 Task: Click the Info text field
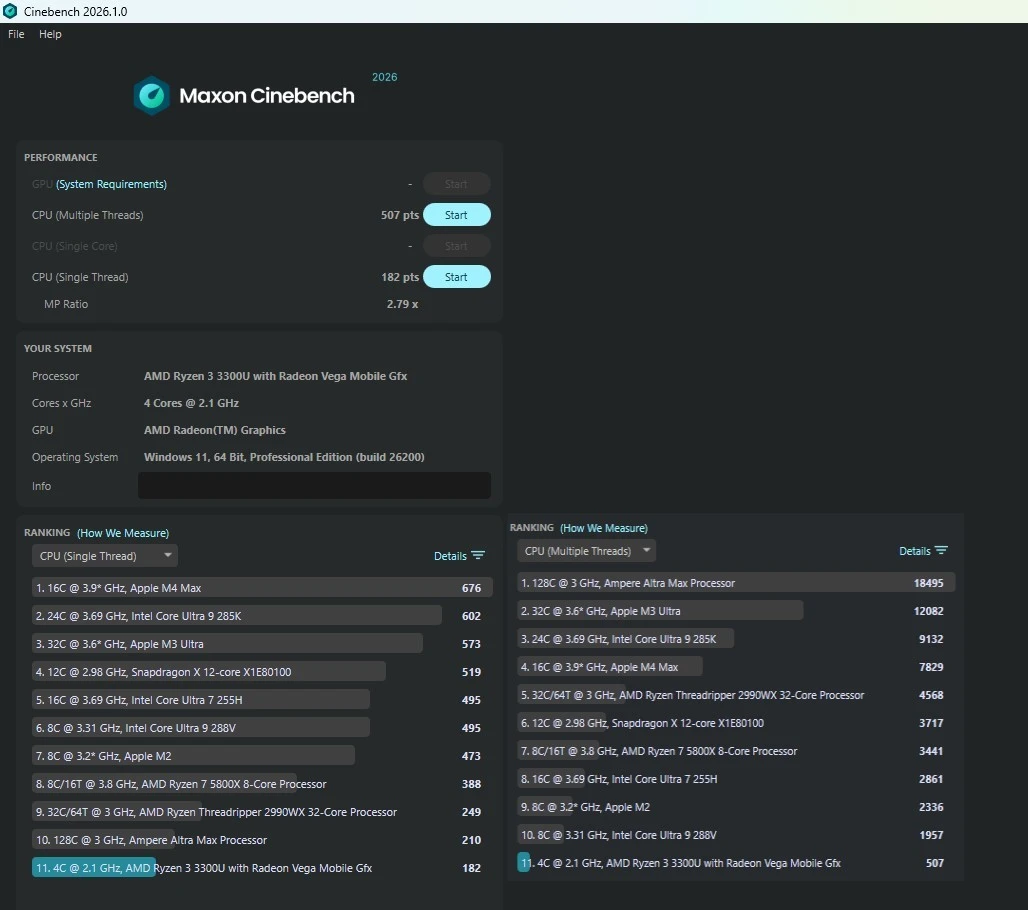coord(314,486)
